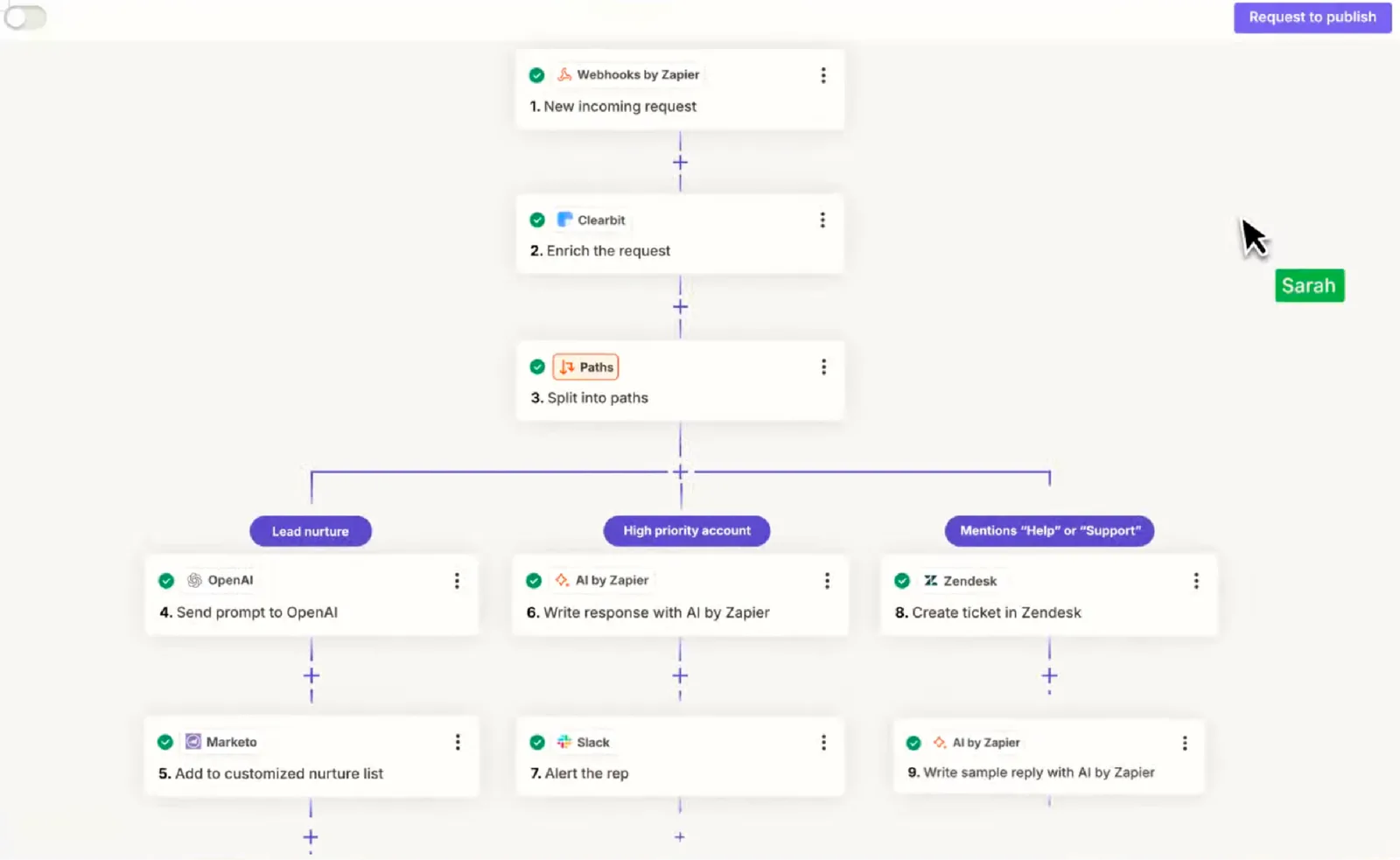Select the High priority account path label
The image size is (1400, 860).
[687, 530]
